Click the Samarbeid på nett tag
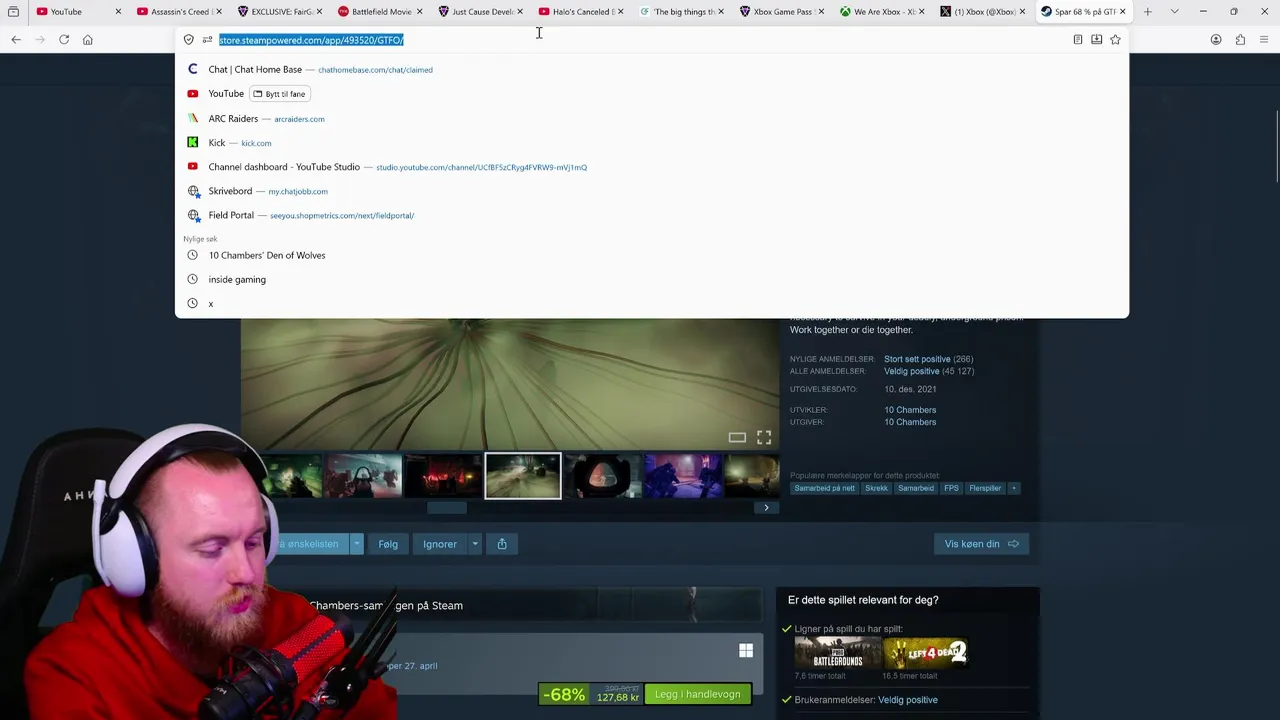The image size is (1280, 720). [x=825, y=488]
